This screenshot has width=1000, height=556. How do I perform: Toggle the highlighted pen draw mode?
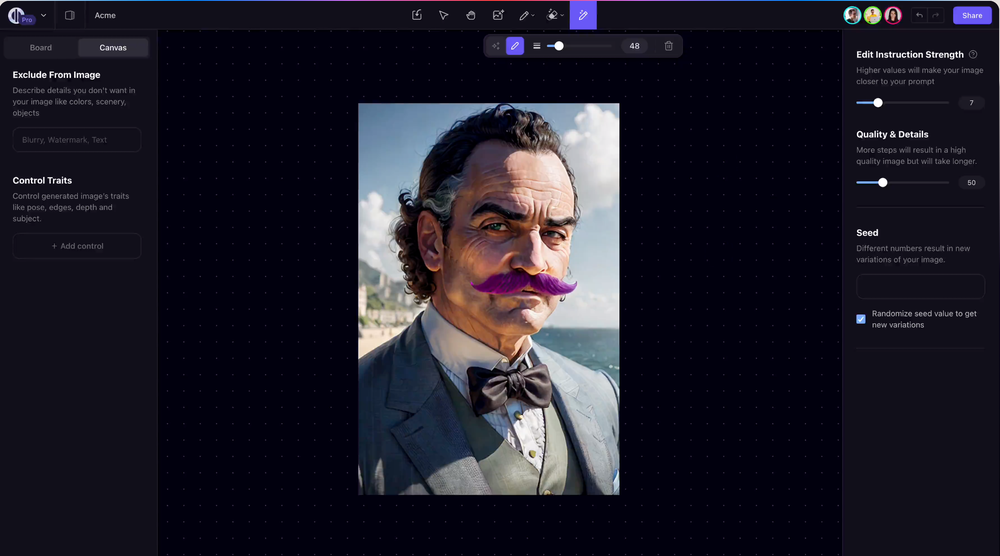(x=515, y=46)
